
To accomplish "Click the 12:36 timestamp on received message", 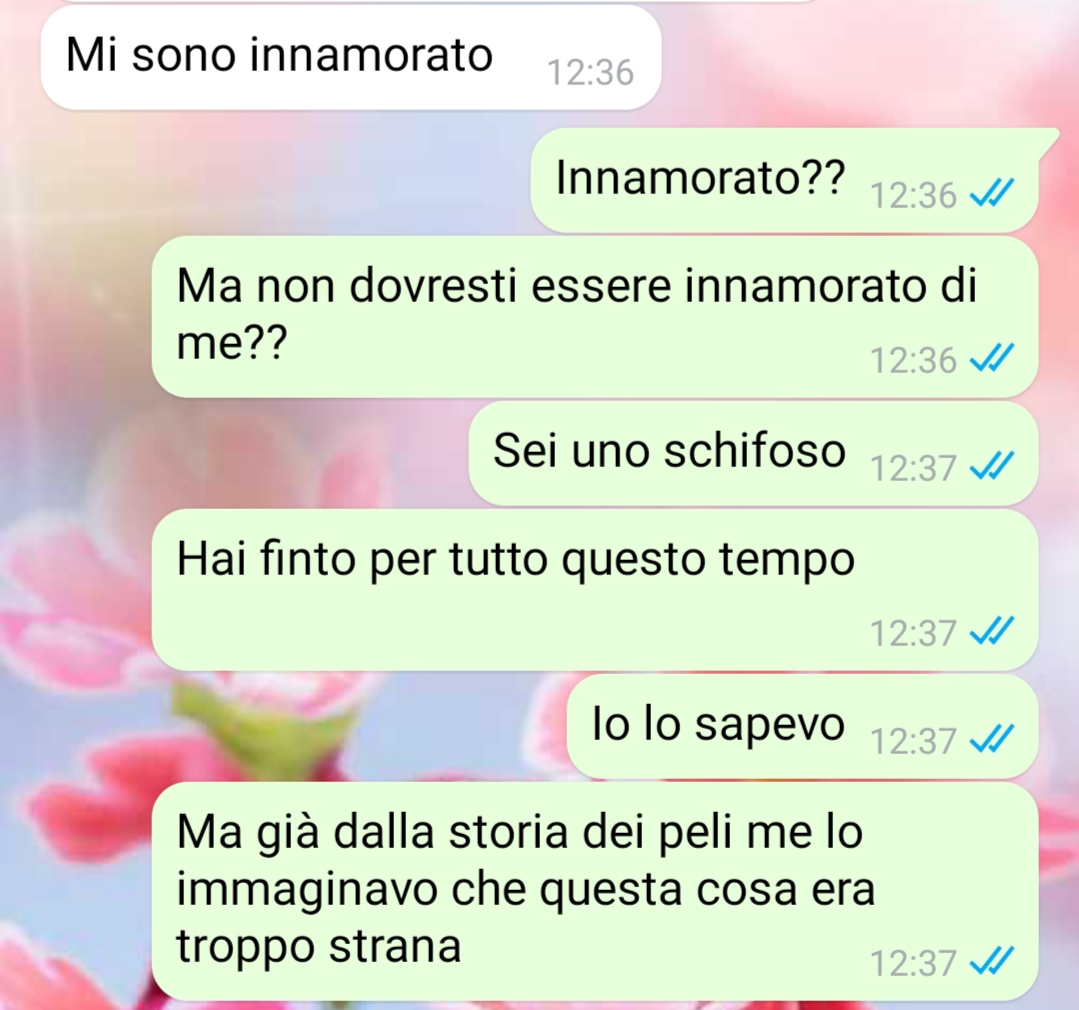I will [x=590, y=72].
